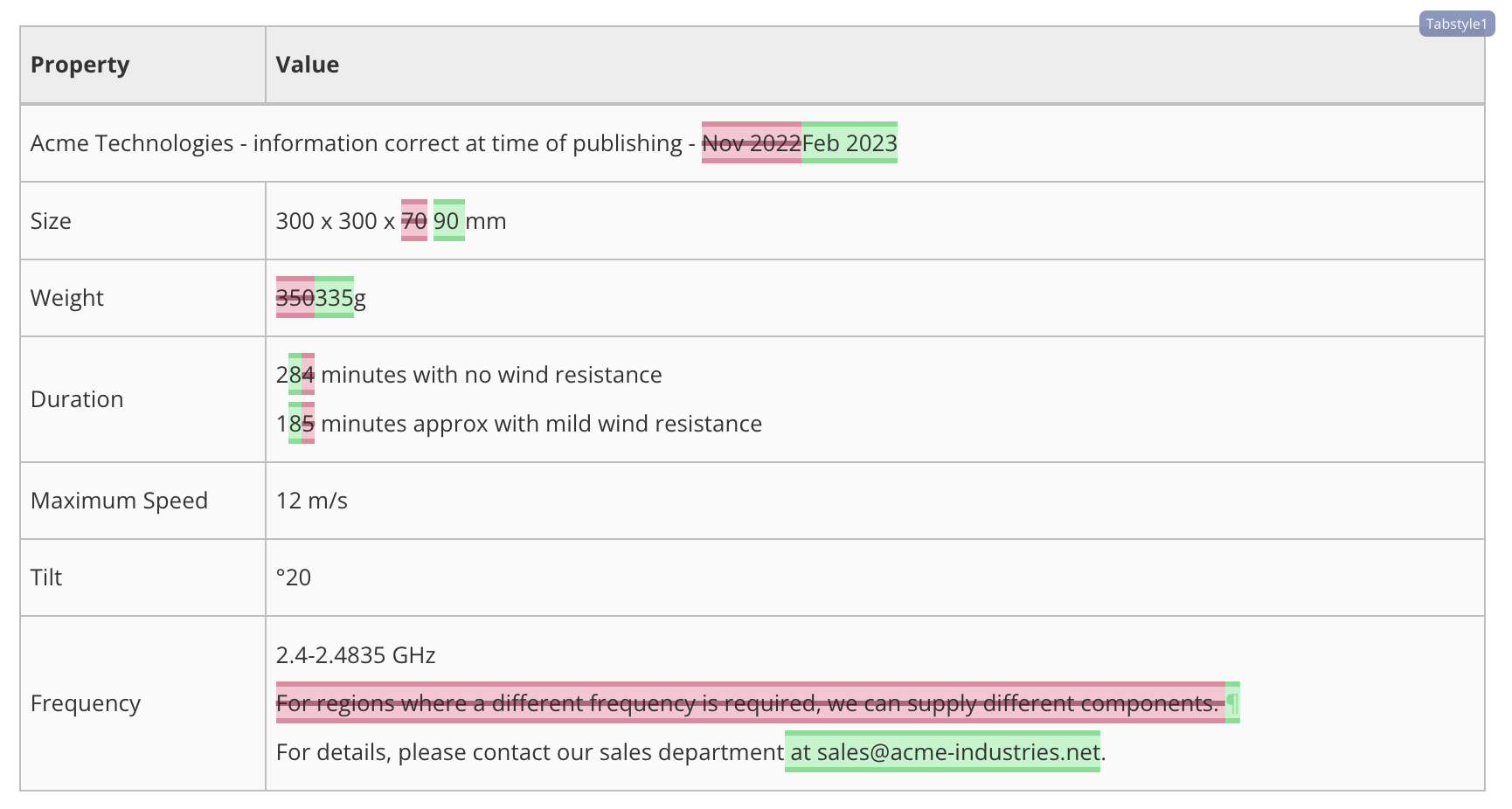Select the inserted "90" value

click(447, 220)
